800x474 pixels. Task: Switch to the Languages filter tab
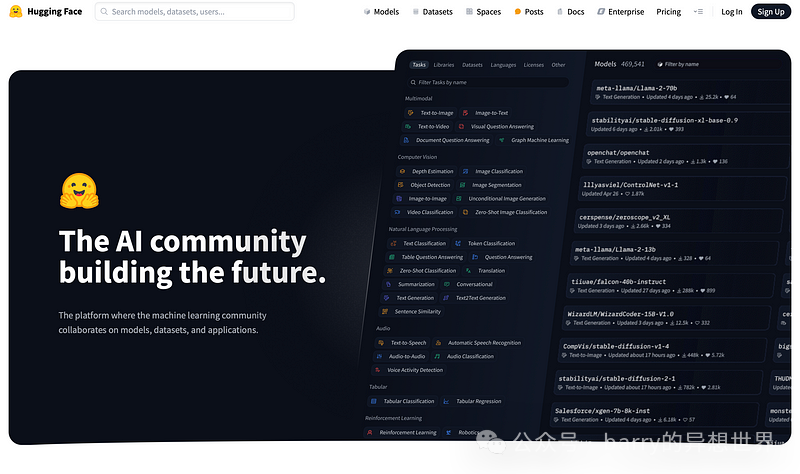point(503,65)
